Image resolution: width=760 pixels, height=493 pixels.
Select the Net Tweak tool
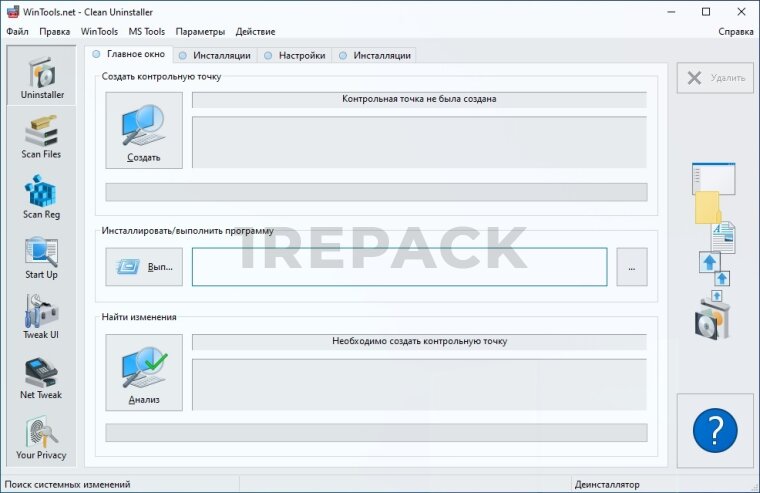point(41,377)
